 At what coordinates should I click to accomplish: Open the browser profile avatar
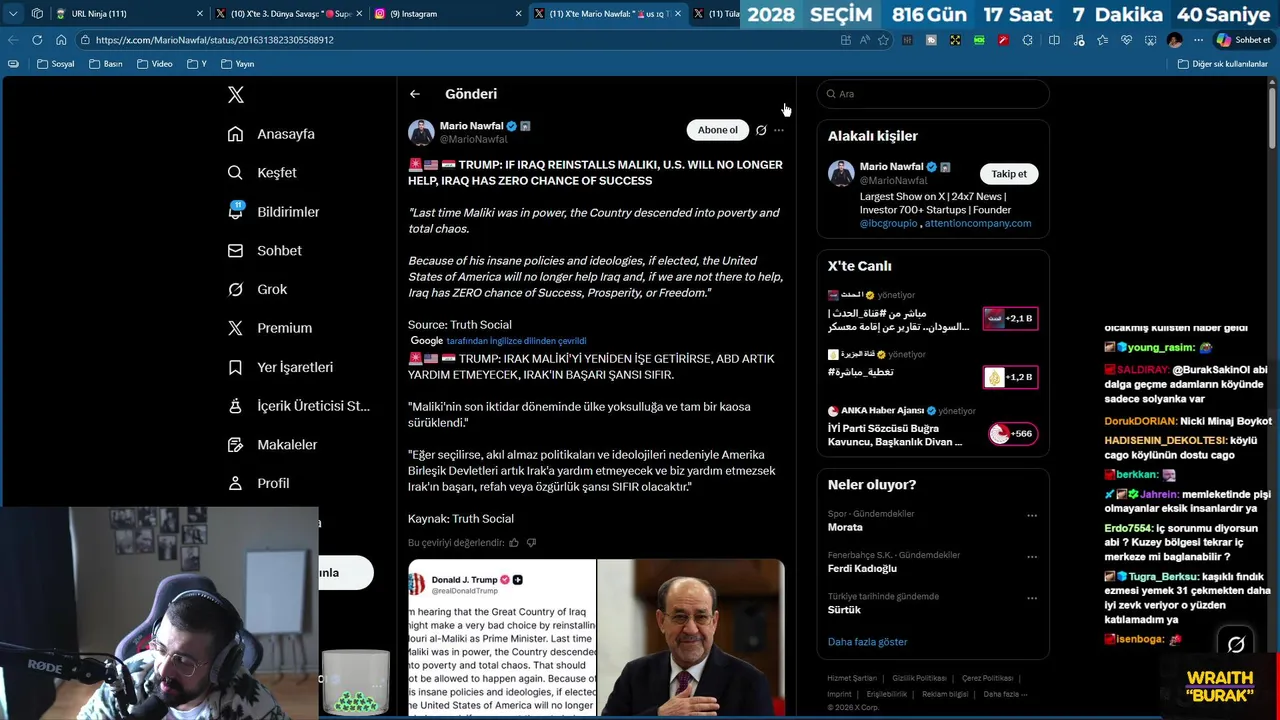pos(1174,40)
